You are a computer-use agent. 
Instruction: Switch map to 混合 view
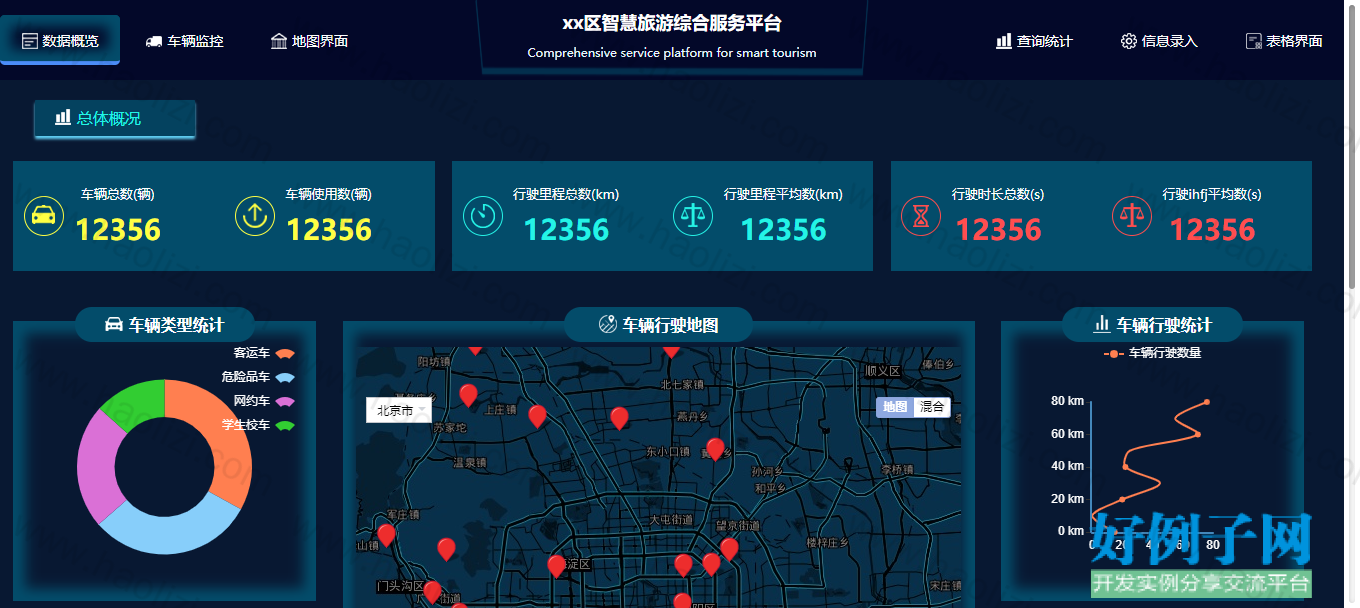coord(932,407)
